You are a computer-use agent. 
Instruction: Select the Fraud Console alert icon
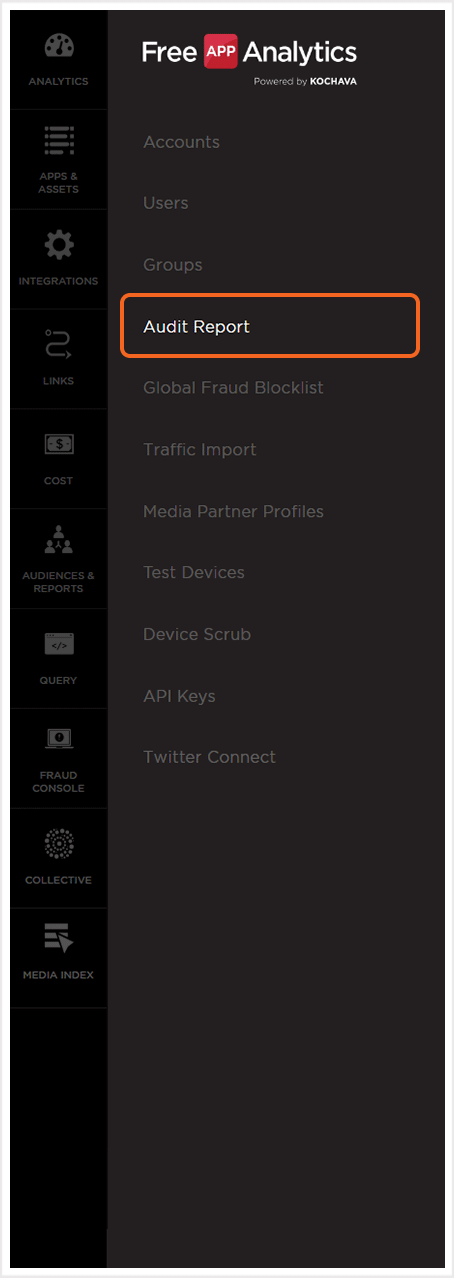pyautogui.click(x=58, y=740)
